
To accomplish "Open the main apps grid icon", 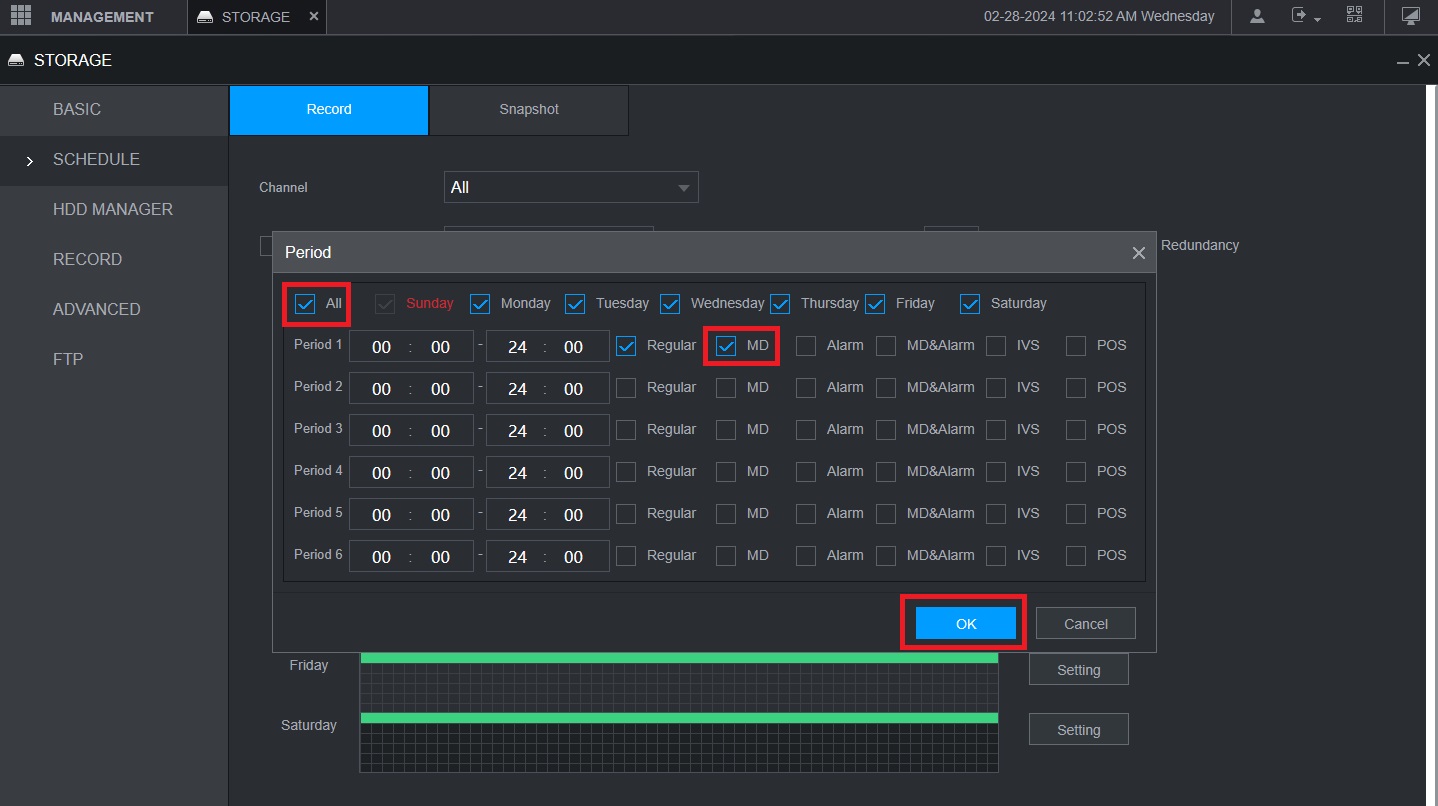I will tap(21, 16).
